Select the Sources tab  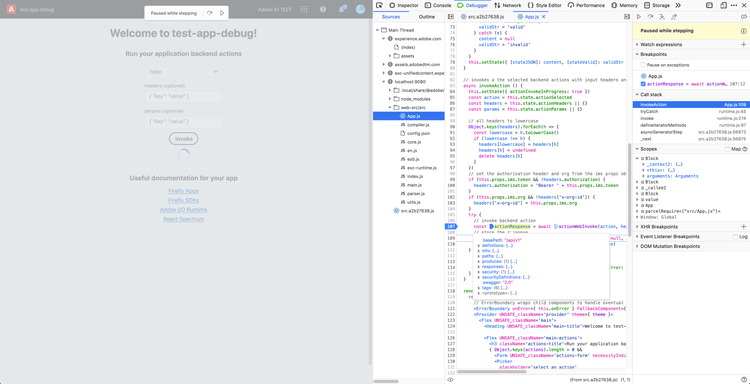click(391, 17)
